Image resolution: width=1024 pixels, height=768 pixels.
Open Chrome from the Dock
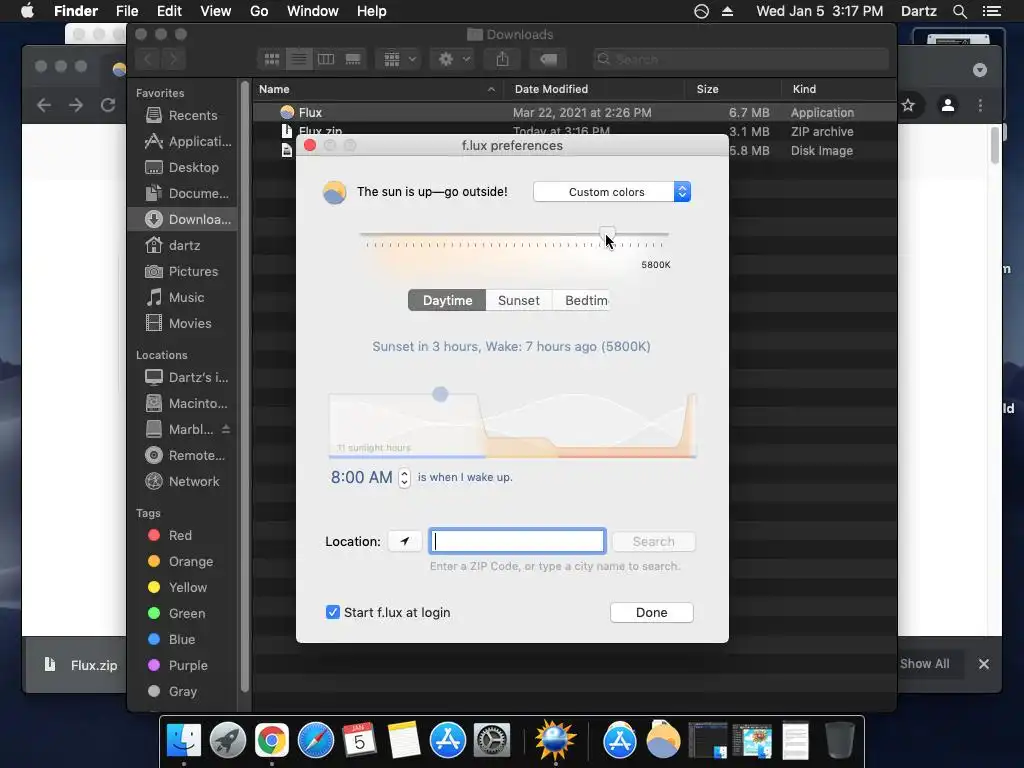(272, 741)
